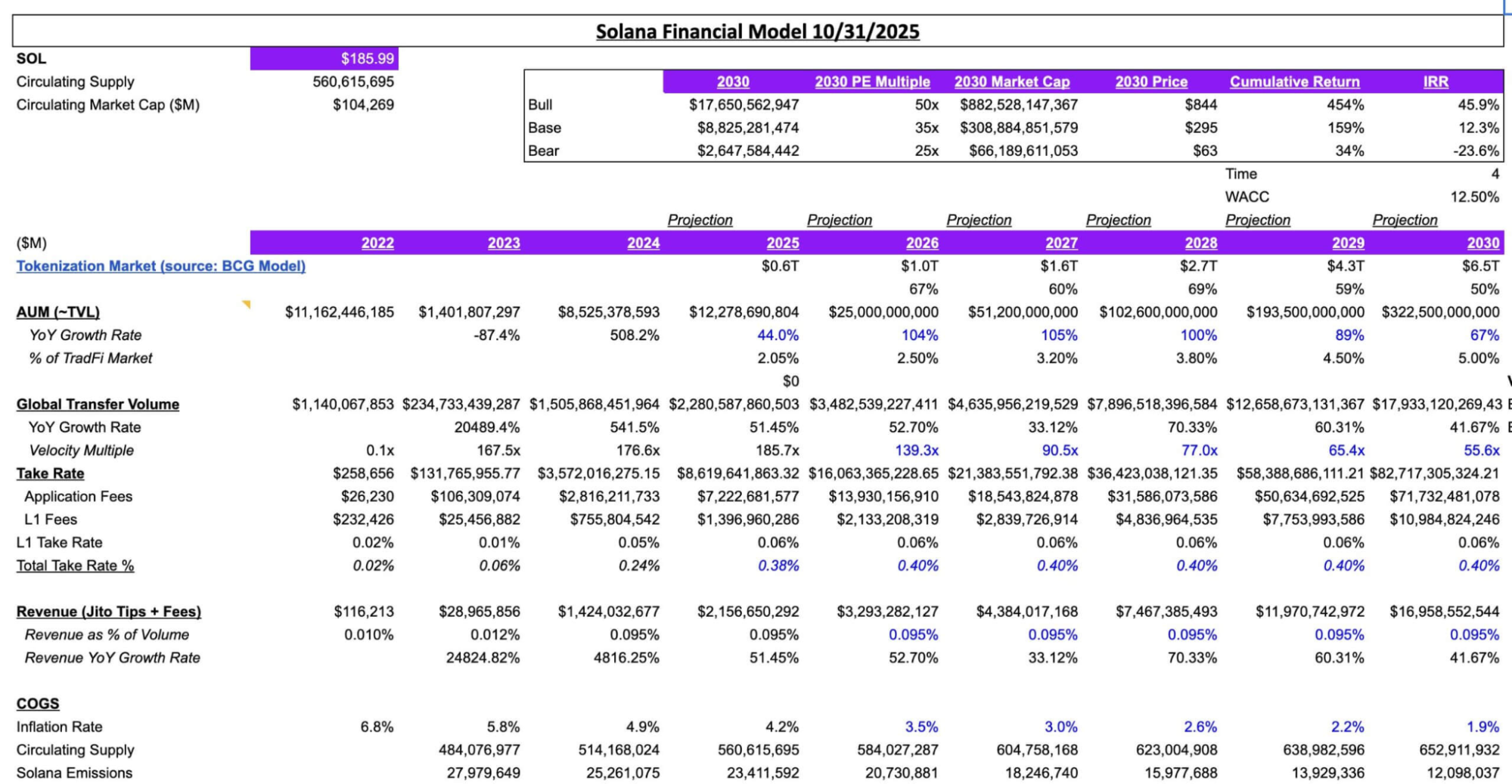Click the Base case 2030 Price $295
Viewport: 1512px width, 784px height.
tap(1200, 128)
